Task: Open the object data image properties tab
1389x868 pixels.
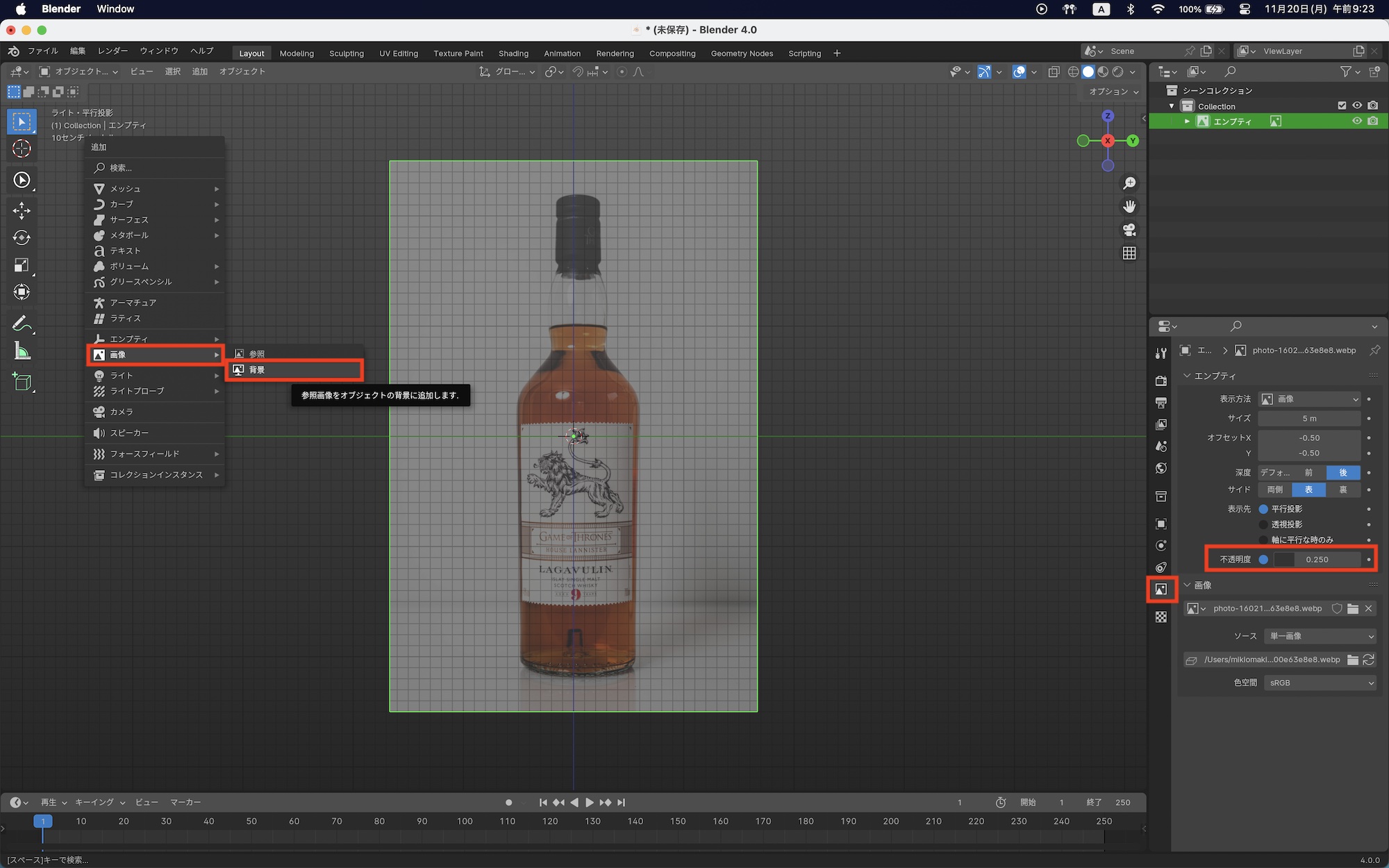Action: [1161, 590]
